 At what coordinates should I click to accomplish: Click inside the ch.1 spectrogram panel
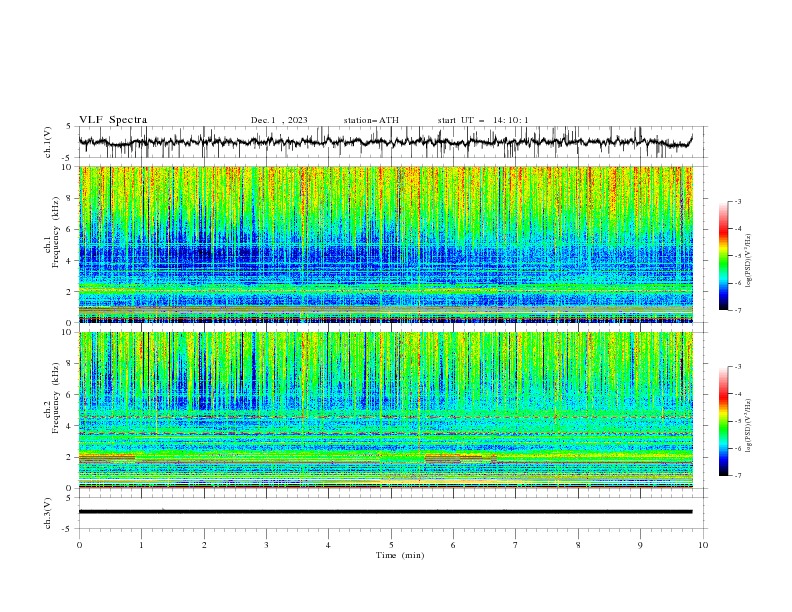pyautogui.click(x=386, y=244)
